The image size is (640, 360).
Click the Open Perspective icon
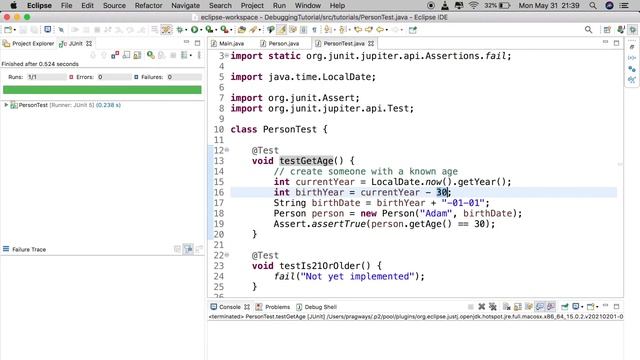coord(607,30)
